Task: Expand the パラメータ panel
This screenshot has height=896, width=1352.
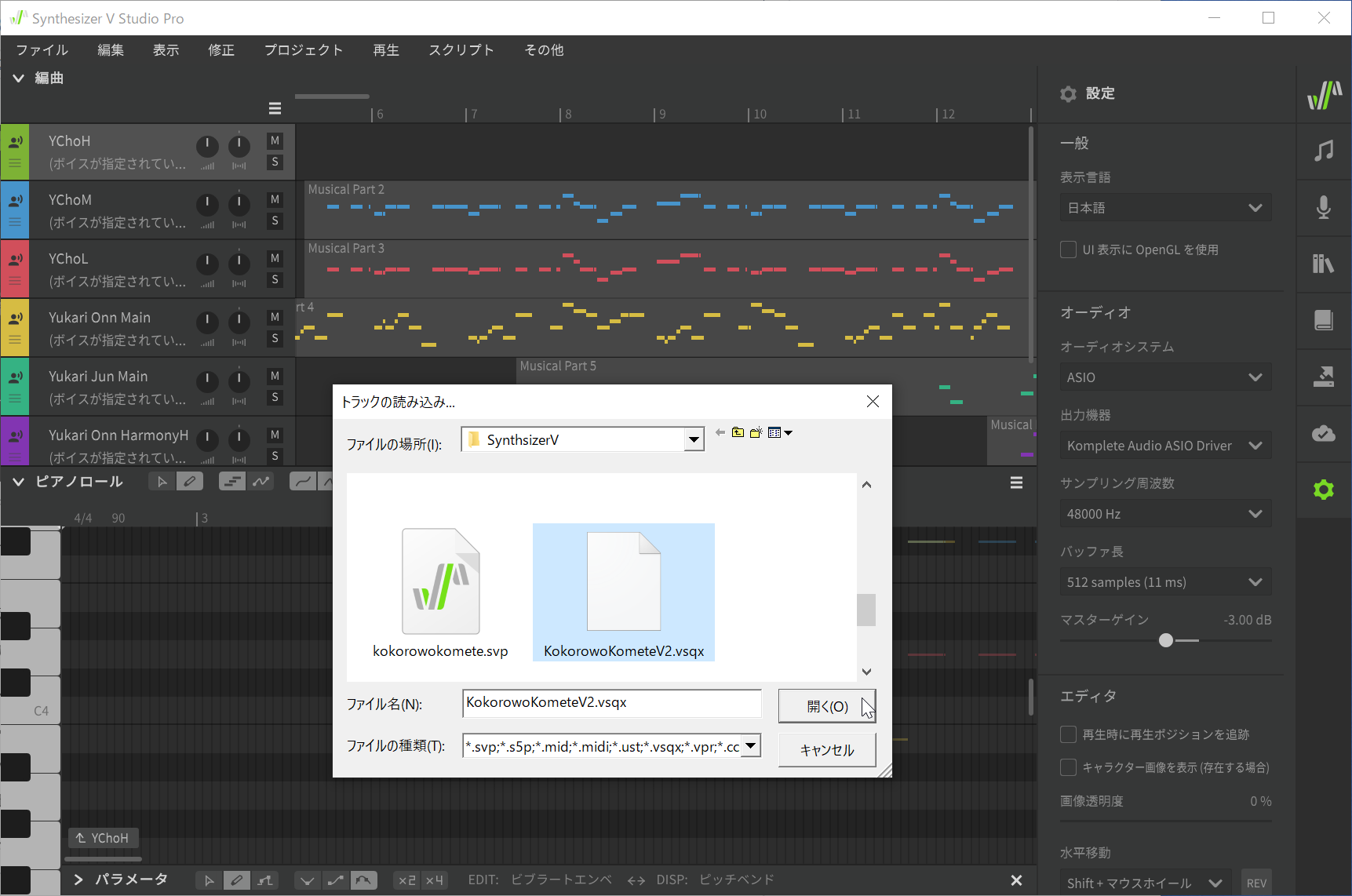Action: pos(78,880)
